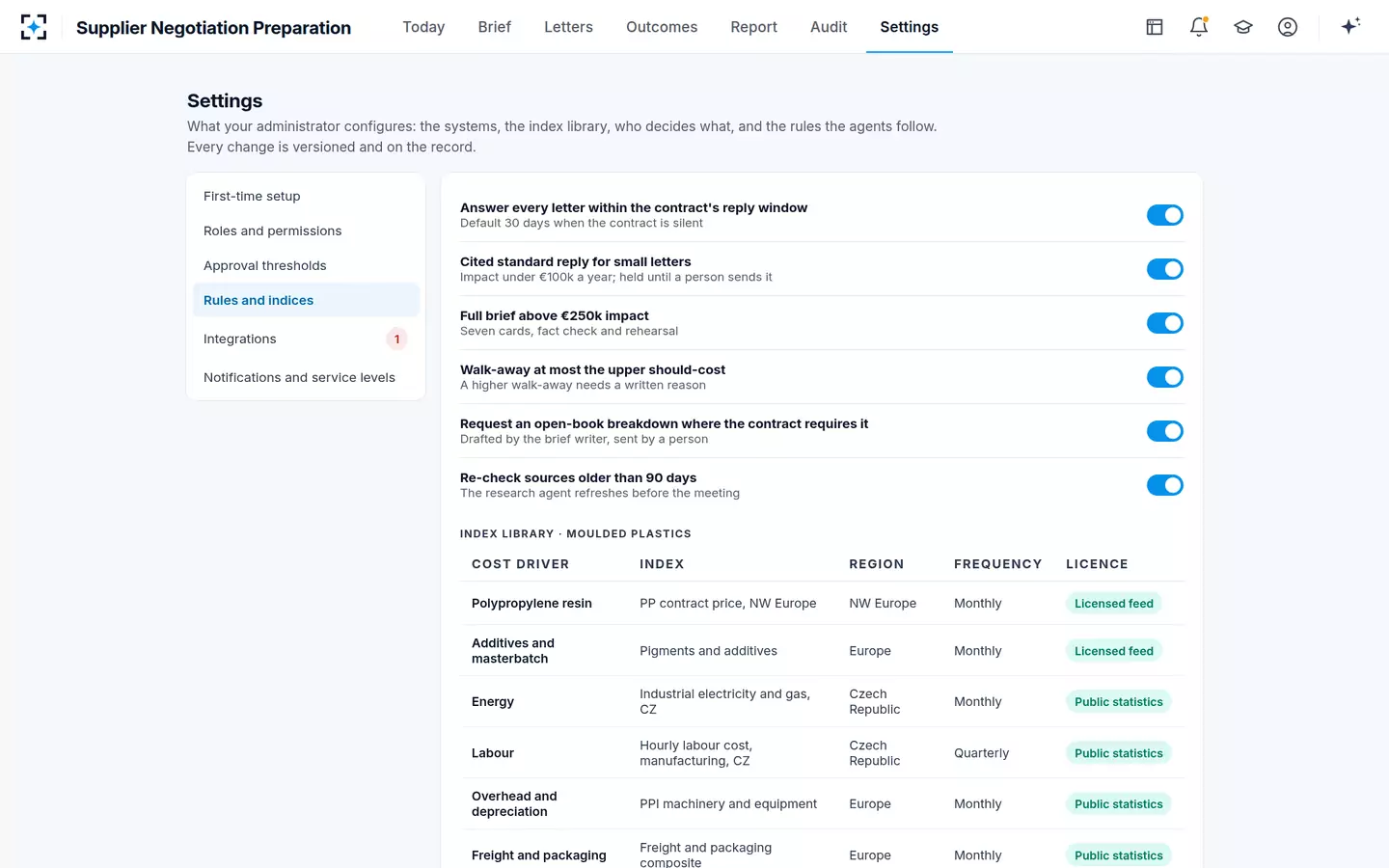
Task: Click the Quarterly frequency cell
Action: pyautogui.click(x=981, y=753)
